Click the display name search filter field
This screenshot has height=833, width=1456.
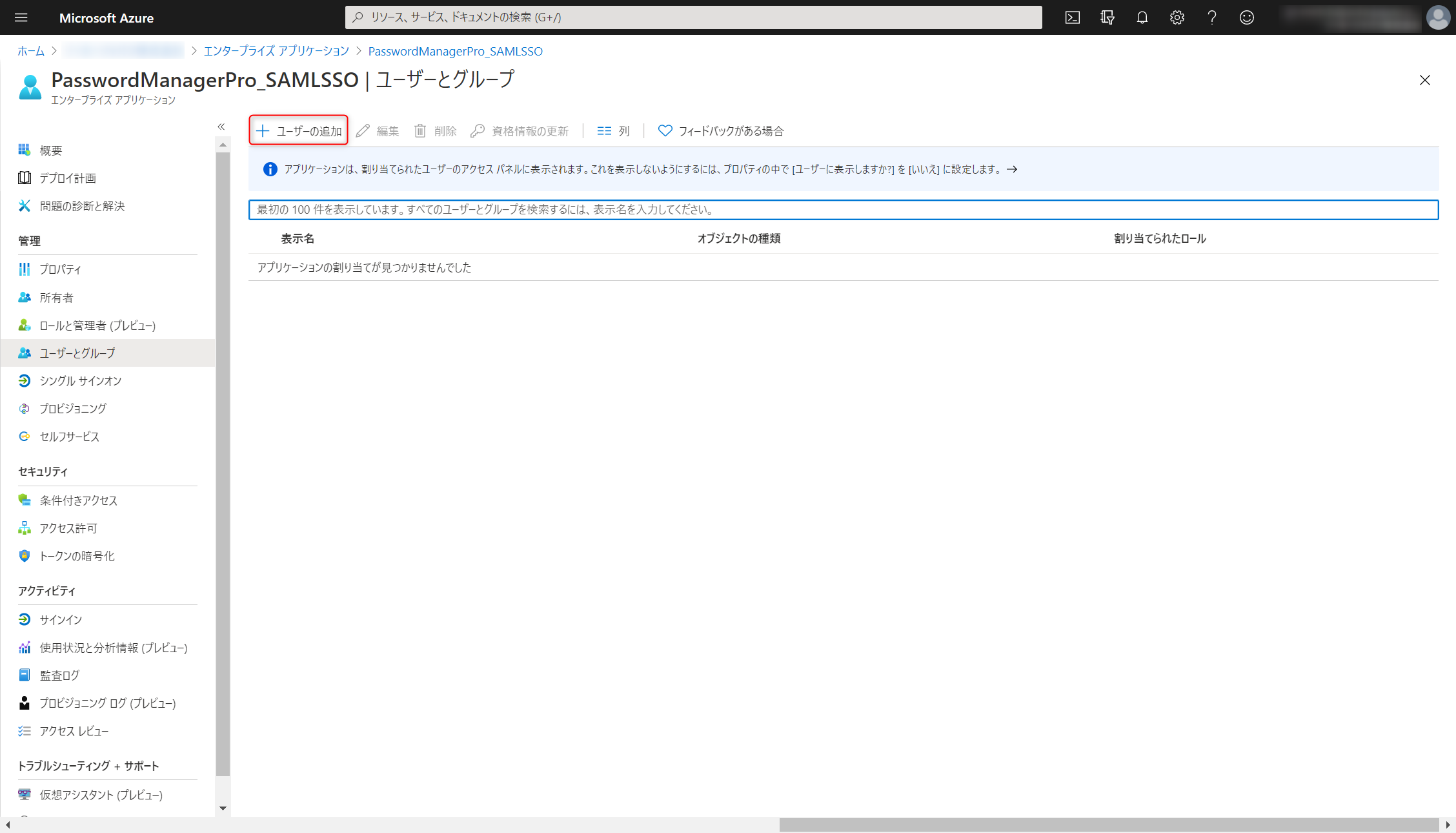pos(843,210)
